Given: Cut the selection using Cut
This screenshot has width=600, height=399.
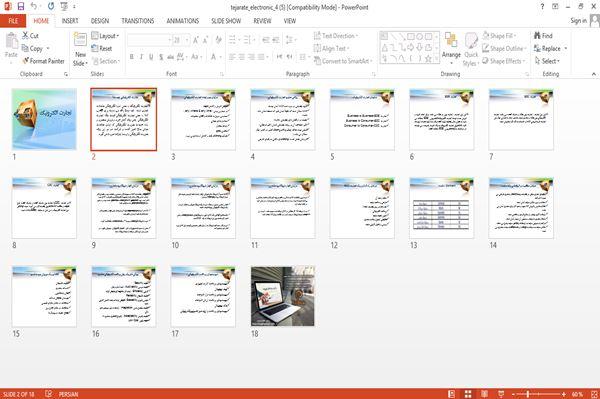Looking at the screenshot, I should [x=30, y=36].
